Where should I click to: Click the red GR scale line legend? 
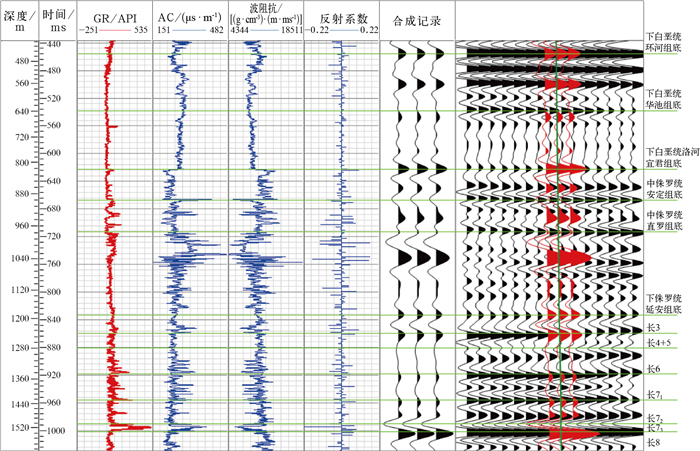(114, 31)
